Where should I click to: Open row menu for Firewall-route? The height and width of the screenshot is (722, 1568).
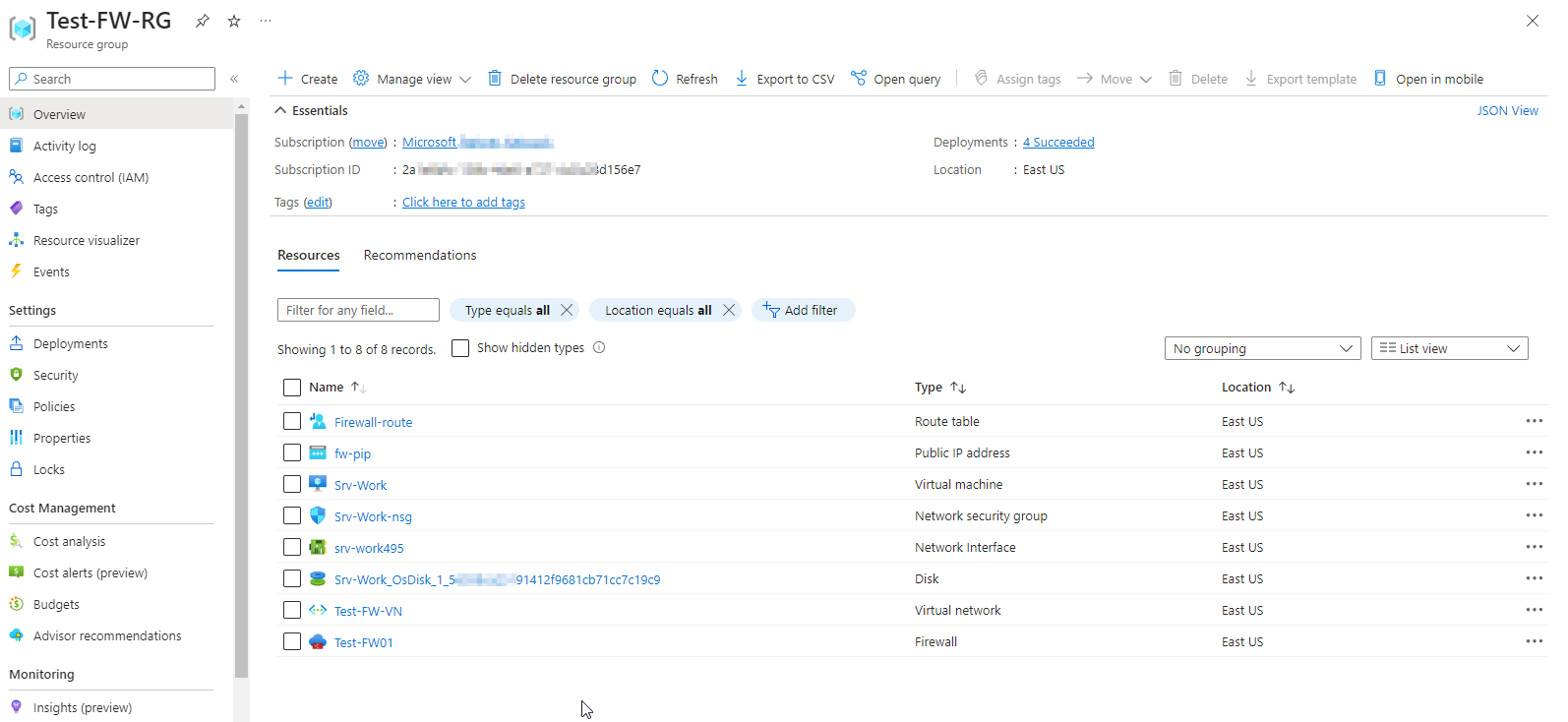coord(1534,421)
